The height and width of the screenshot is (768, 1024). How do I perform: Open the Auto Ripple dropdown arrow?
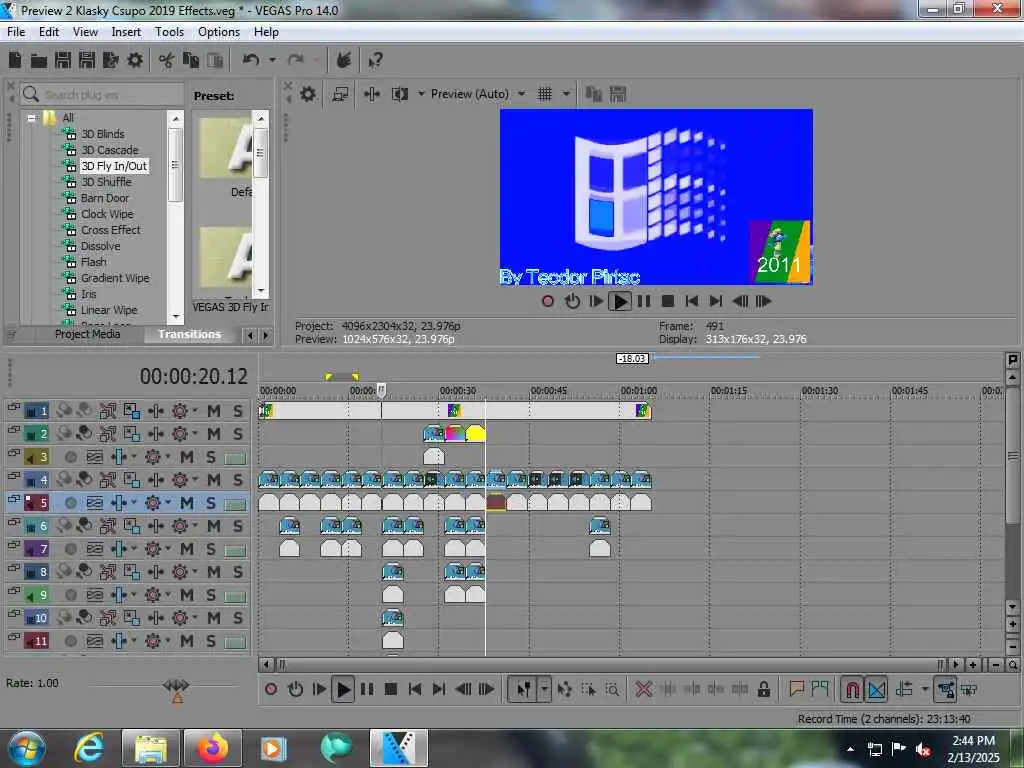(925, 689)
